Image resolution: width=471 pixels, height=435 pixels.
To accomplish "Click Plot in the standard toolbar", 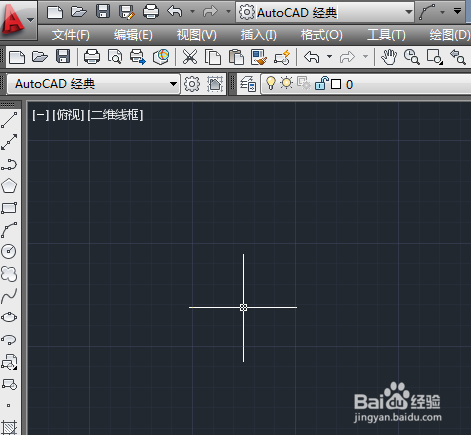I will click(92, 57).
